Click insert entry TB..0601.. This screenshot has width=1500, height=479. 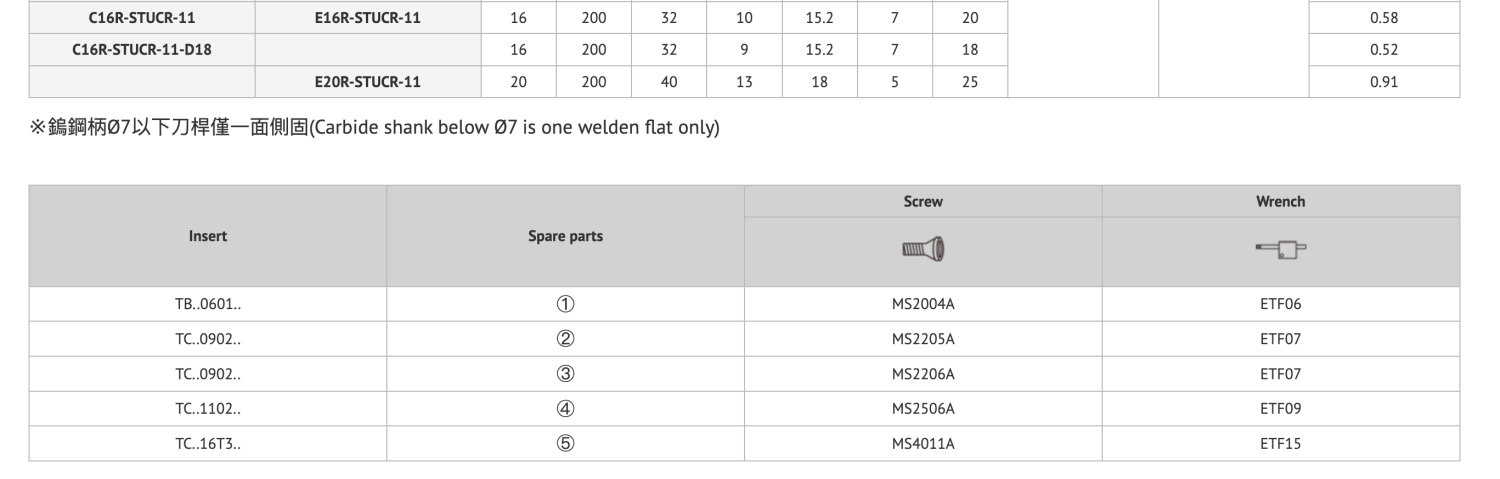[x=208, y=305]
